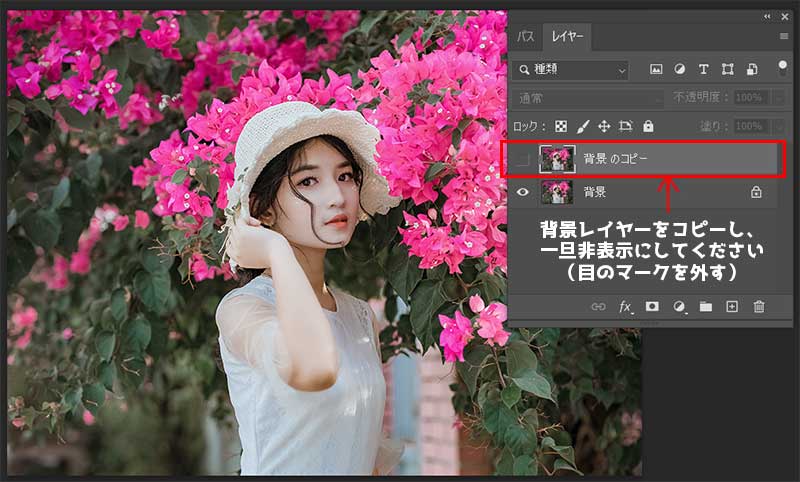
Task: Click the 不透明度 100% value field
Action: (x=752, y=97)
